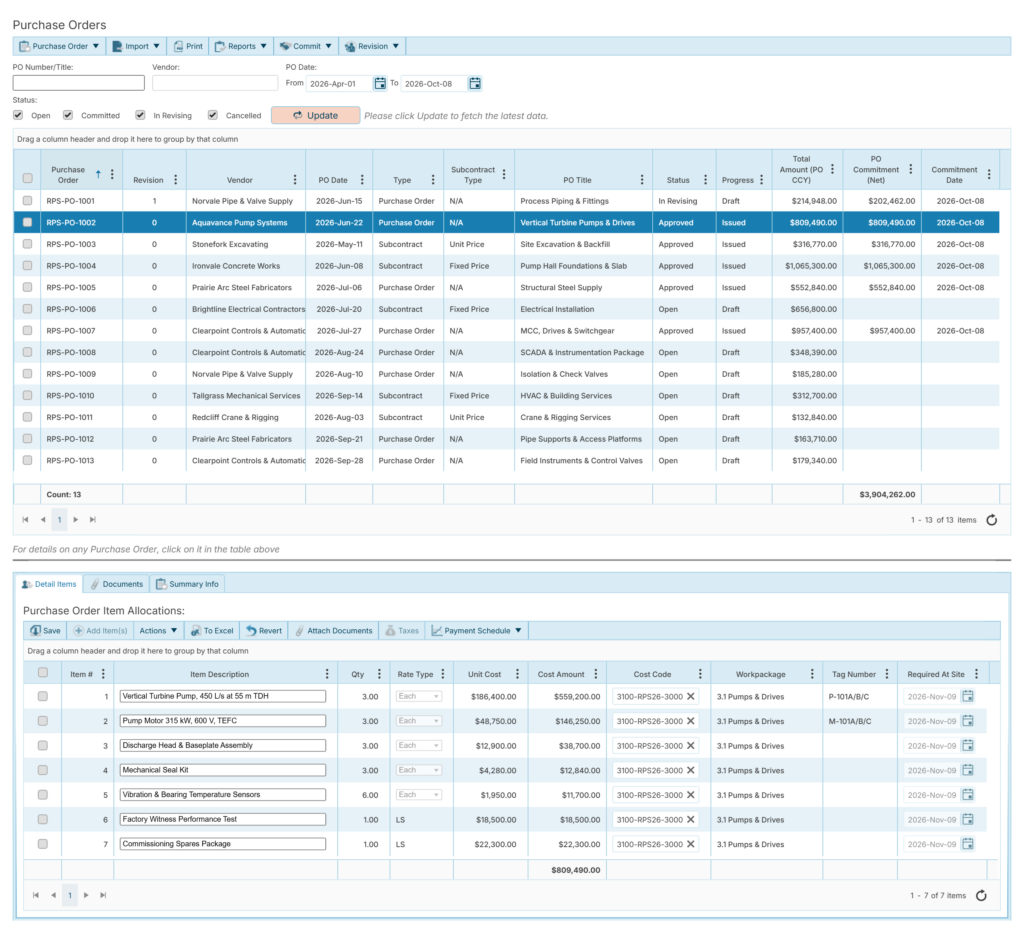The image size is (1024, 934).
Task: Toggle the Open status checkbox
Action: click(18, 115)
